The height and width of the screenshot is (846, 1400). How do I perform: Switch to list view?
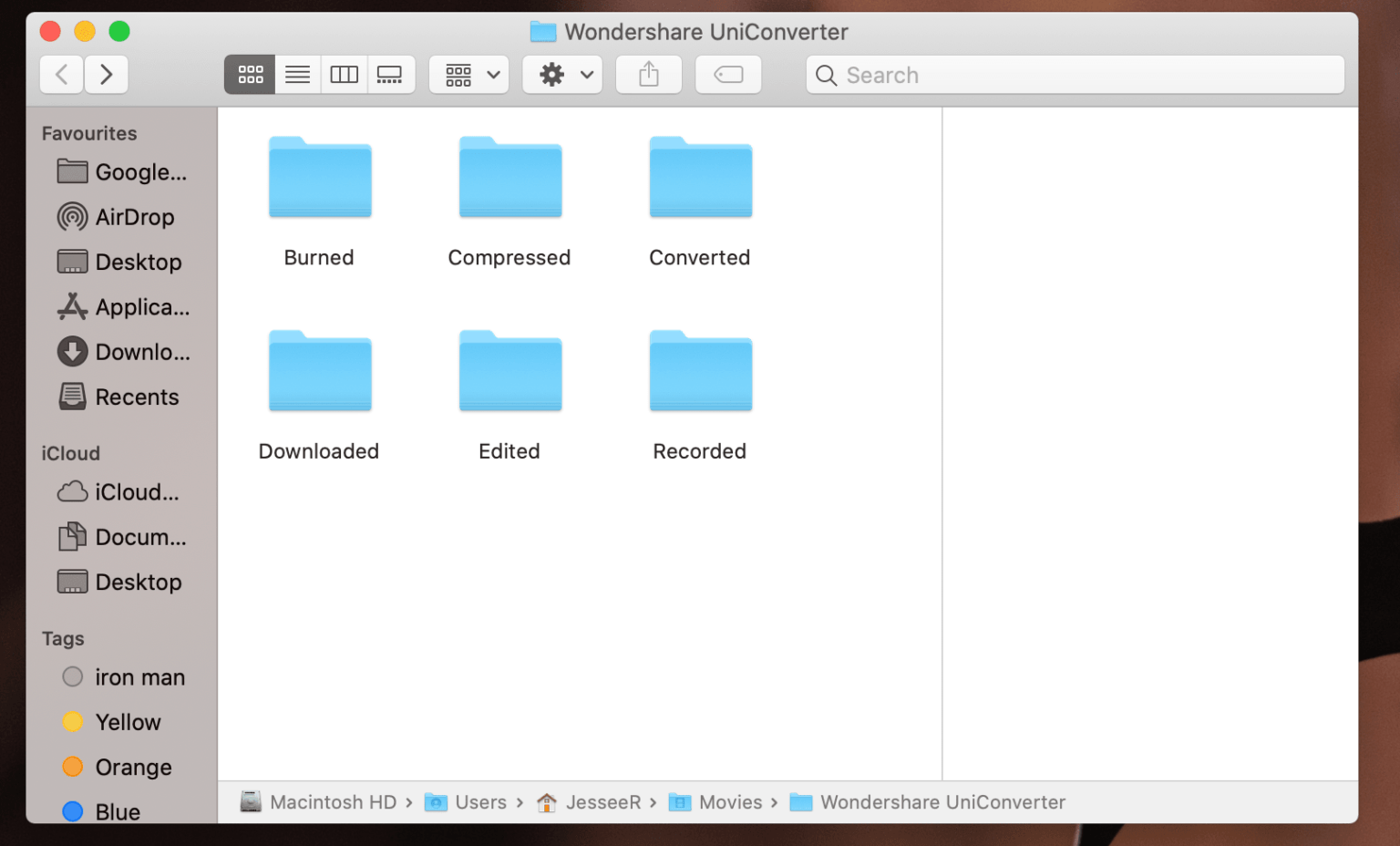coord(297,75)
